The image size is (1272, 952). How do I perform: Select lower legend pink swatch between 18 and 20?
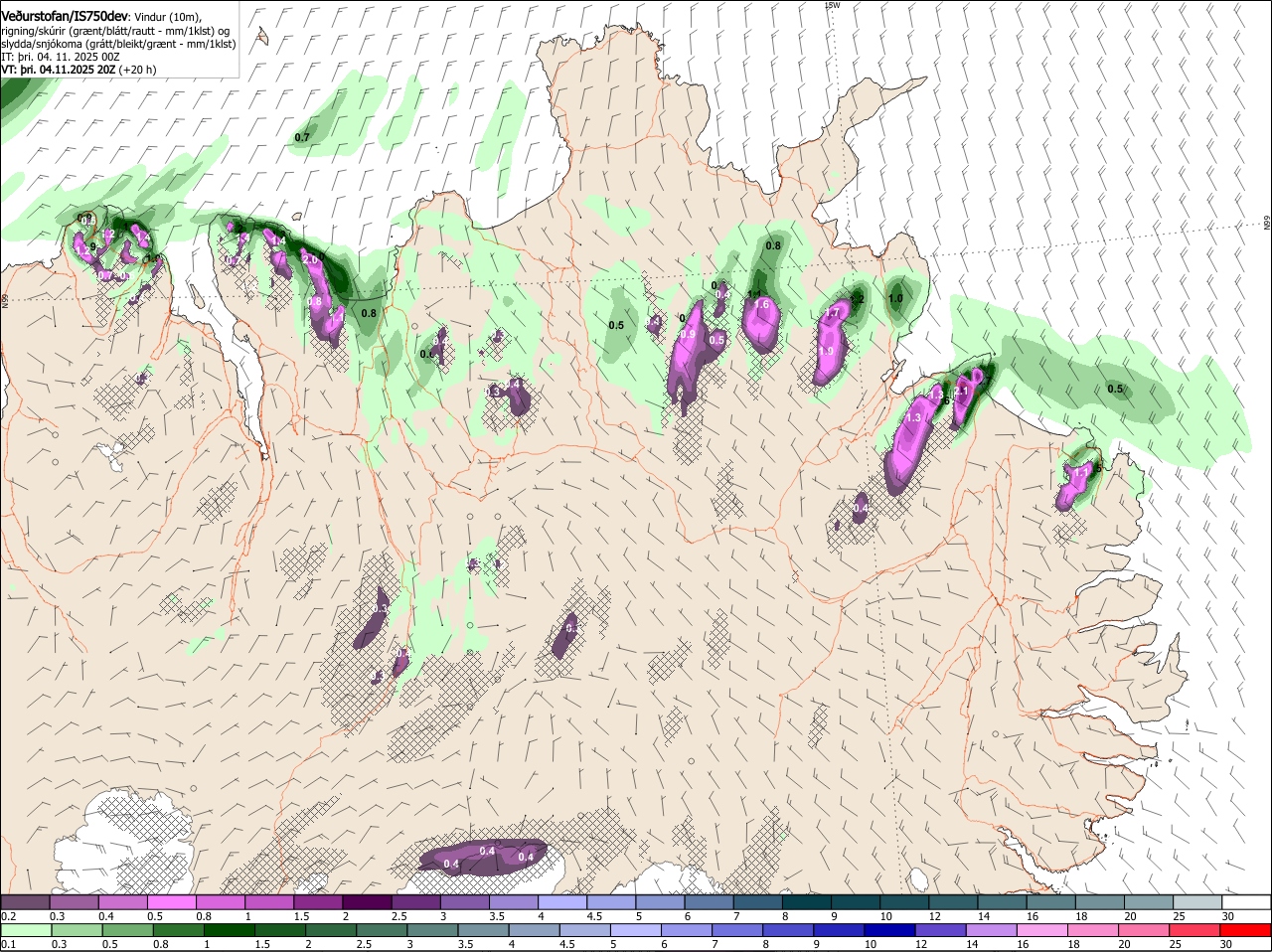tap(1094, 930)
